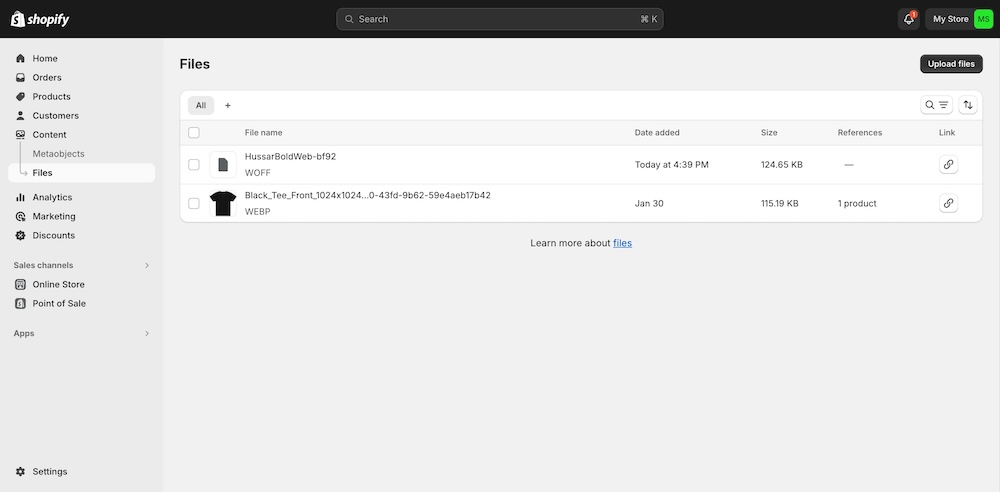Screen dimensions: 1000x492
Task: Open the black tee thumbnail preview
Action: coord(223,203)
